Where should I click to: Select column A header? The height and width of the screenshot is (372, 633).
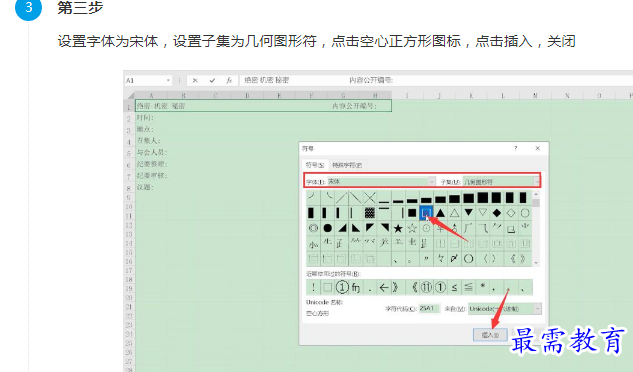(x=151, y=95)
